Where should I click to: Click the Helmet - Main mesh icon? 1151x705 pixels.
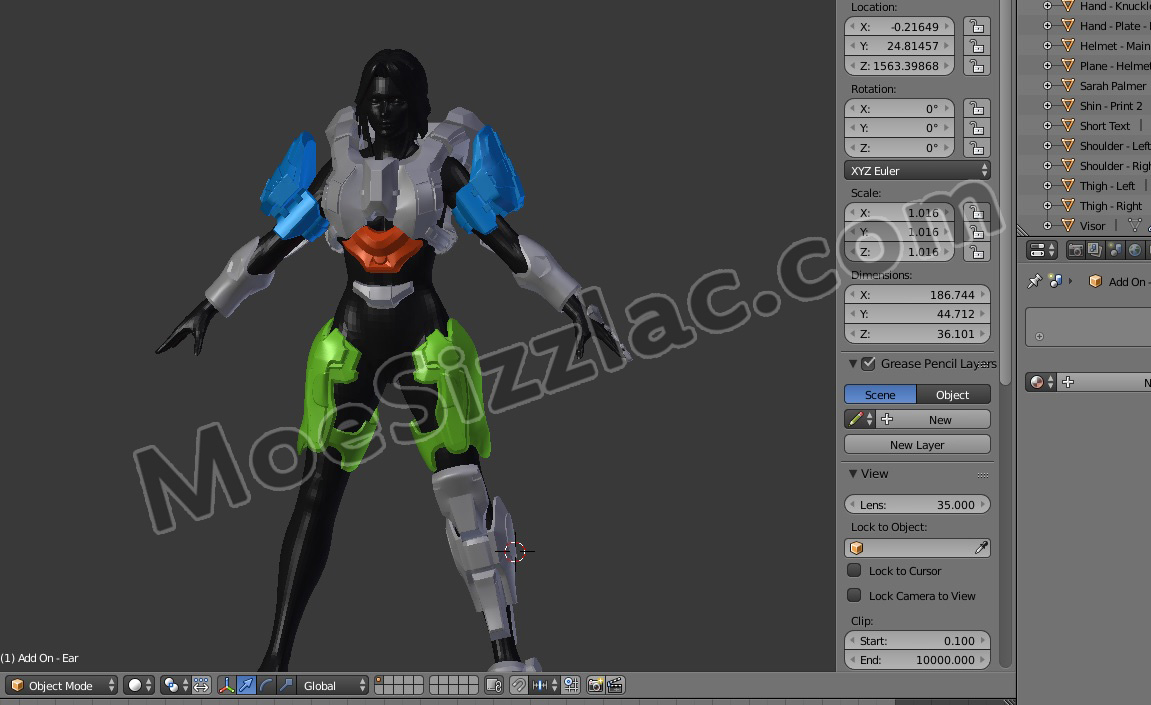click(1068, 46)
